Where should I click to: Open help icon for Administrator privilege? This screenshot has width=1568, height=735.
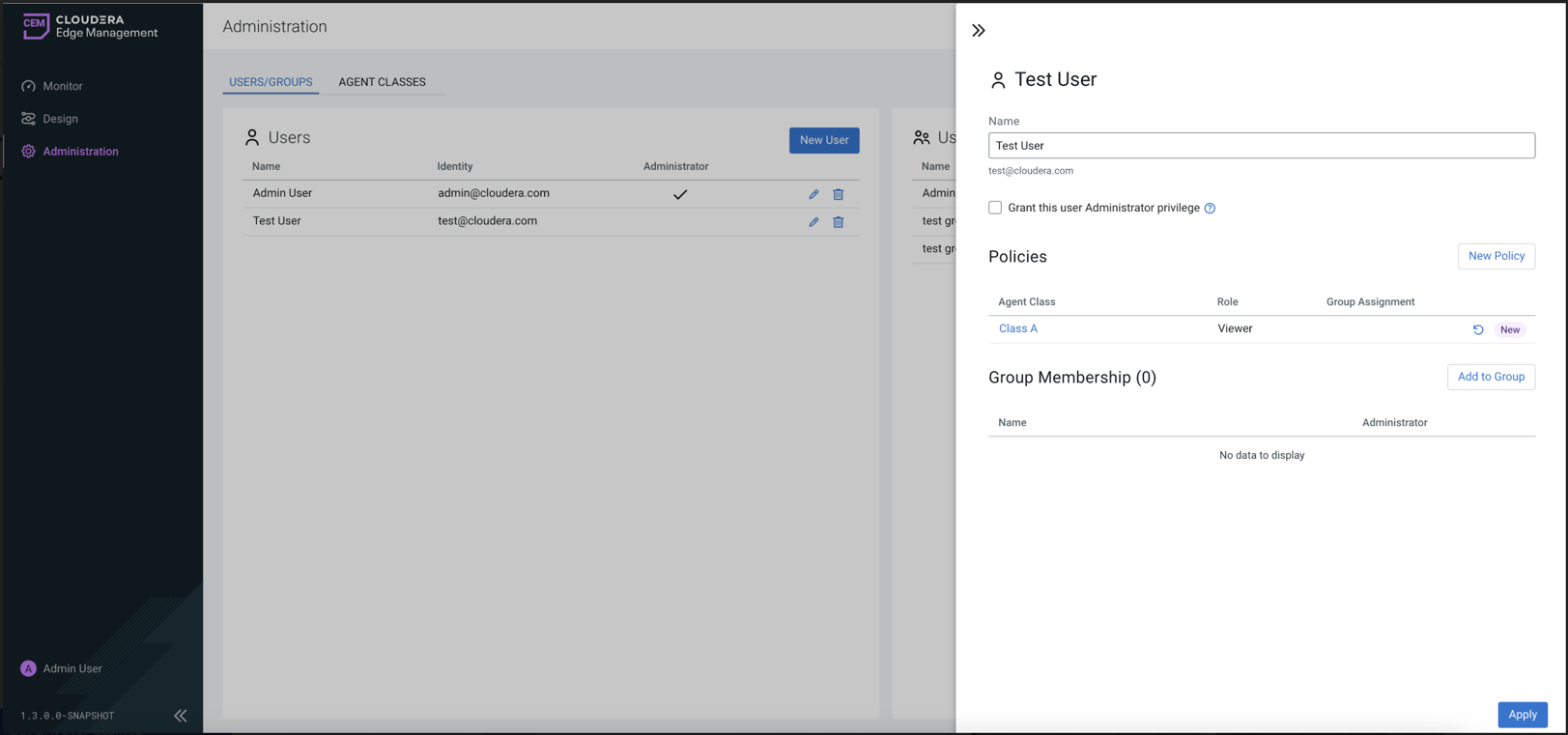click(x=1210, y=209)
